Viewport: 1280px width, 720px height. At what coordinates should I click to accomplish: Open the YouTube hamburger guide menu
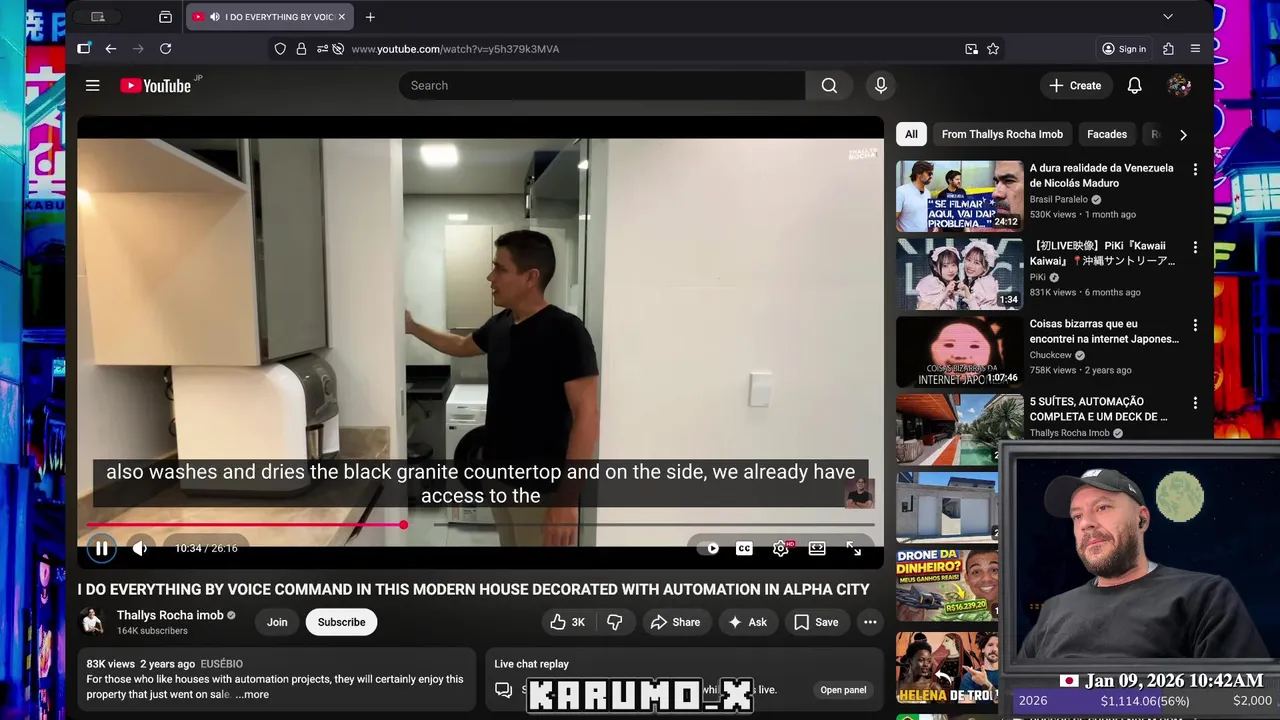[x=93, y=86]
